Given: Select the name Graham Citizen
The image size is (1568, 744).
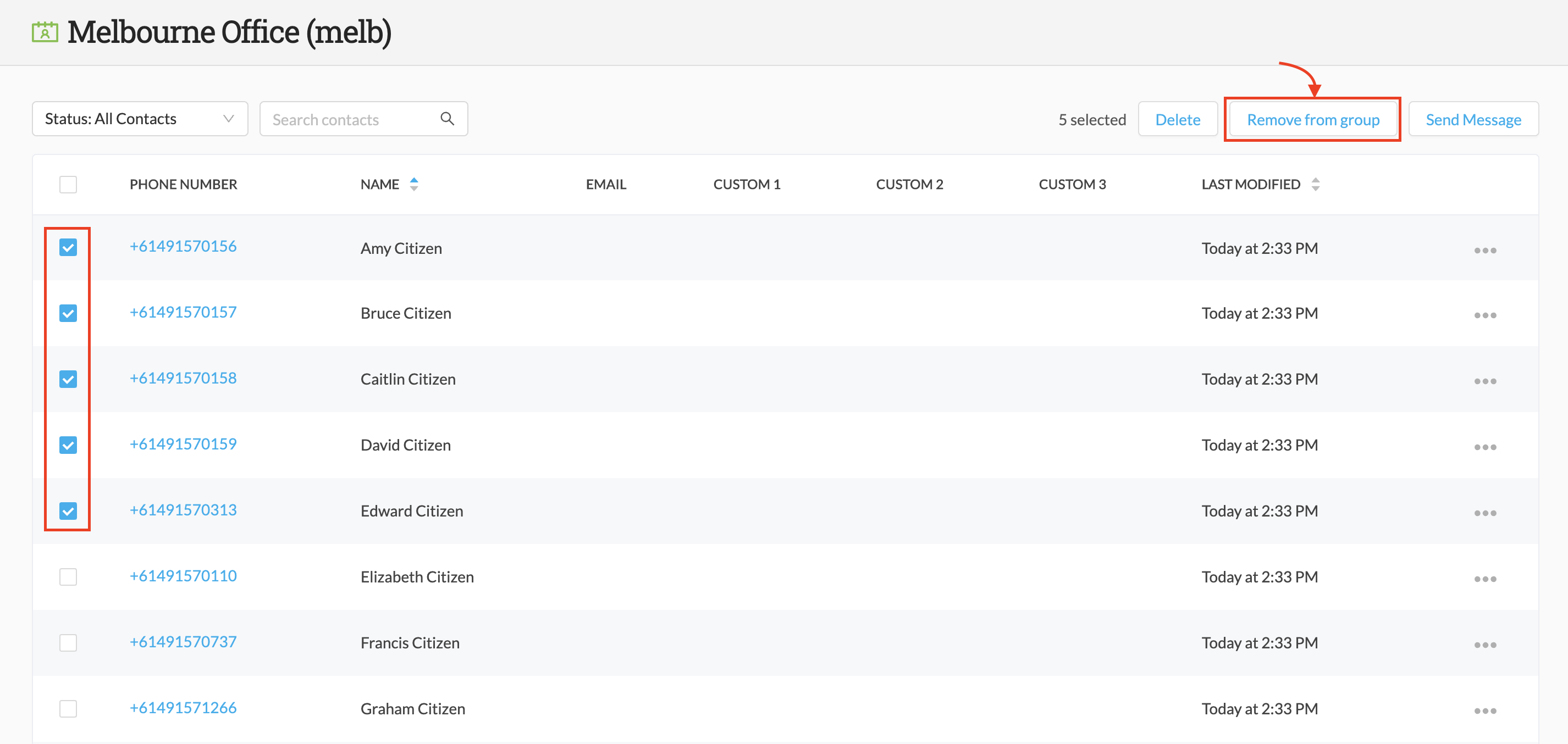Looking at the screenshot, I should point(413,709).
